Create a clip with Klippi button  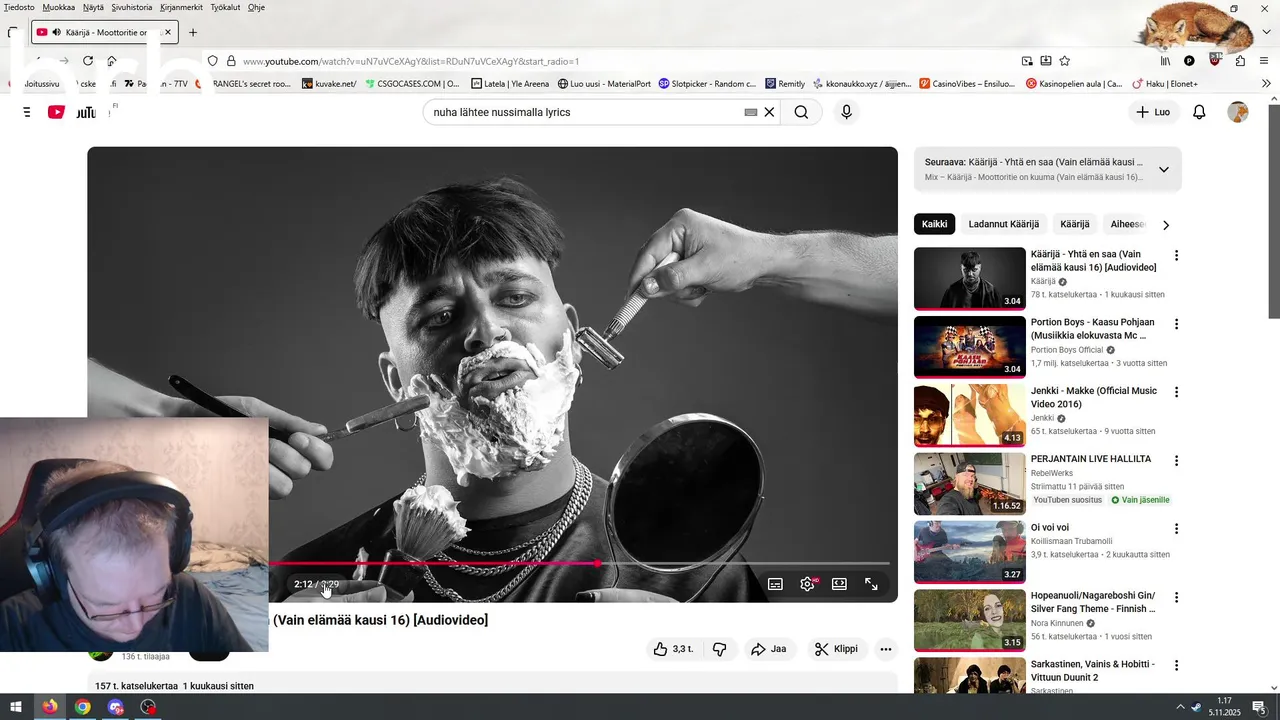836,649
